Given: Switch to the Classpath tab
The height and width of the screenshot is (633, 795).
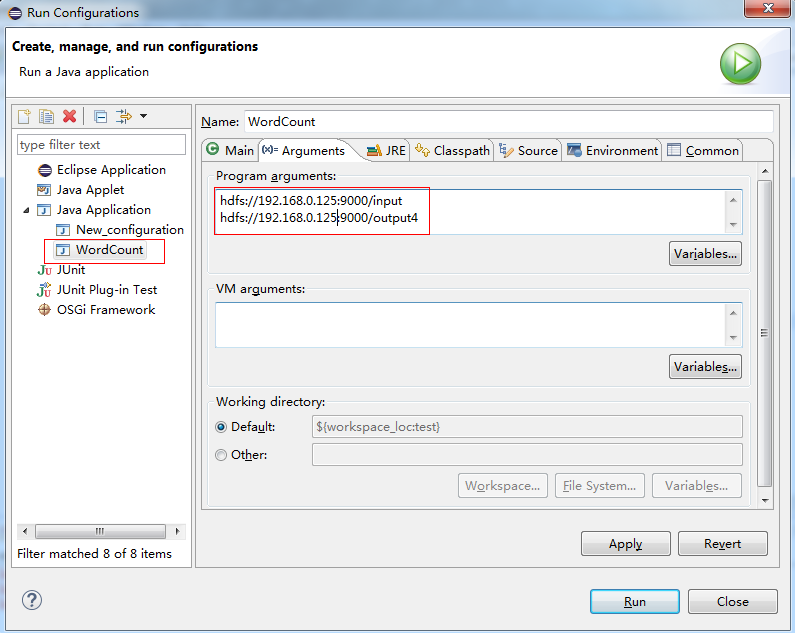Looking at the screenshot, I should [x=452, y=151].
